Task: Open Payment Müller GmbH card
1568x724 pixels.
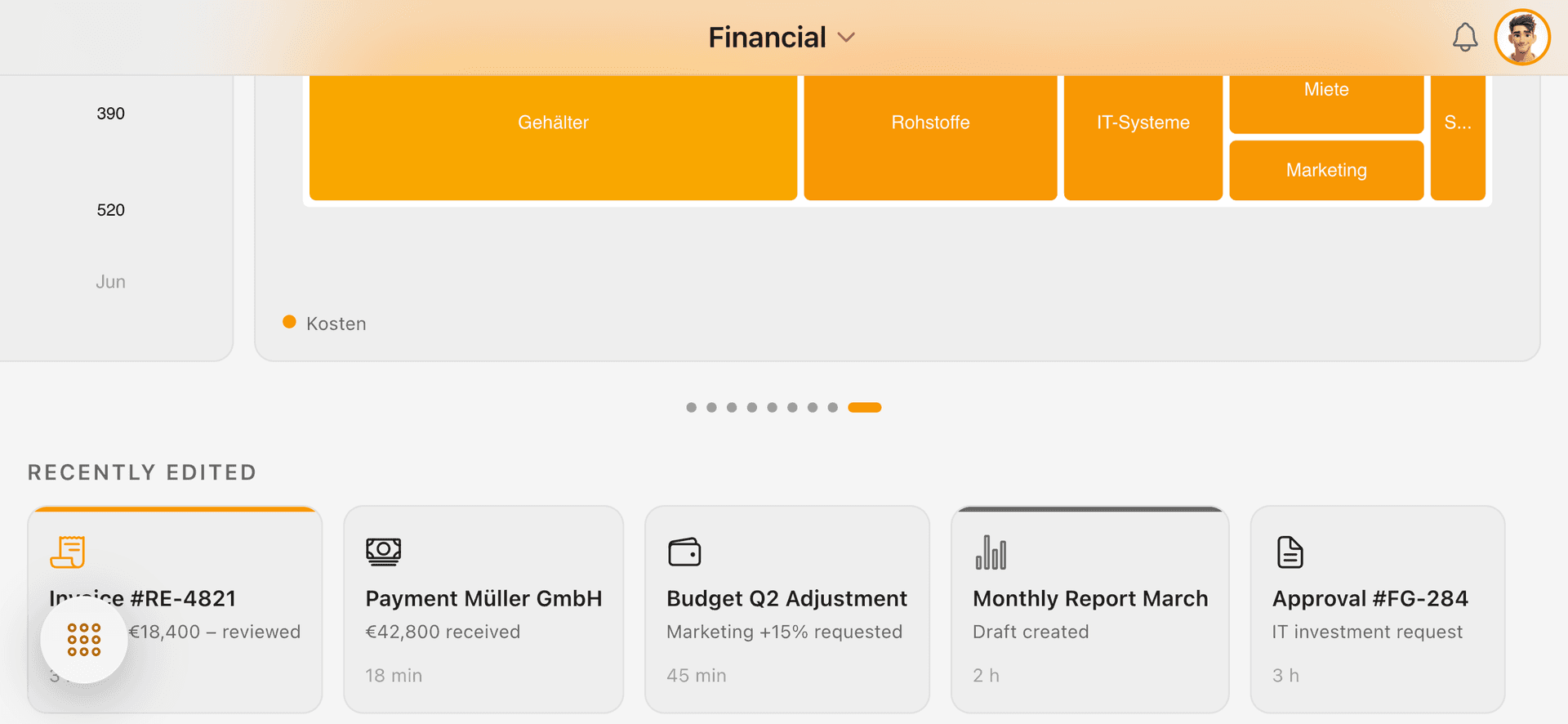Action: click(x=483, y=609)
